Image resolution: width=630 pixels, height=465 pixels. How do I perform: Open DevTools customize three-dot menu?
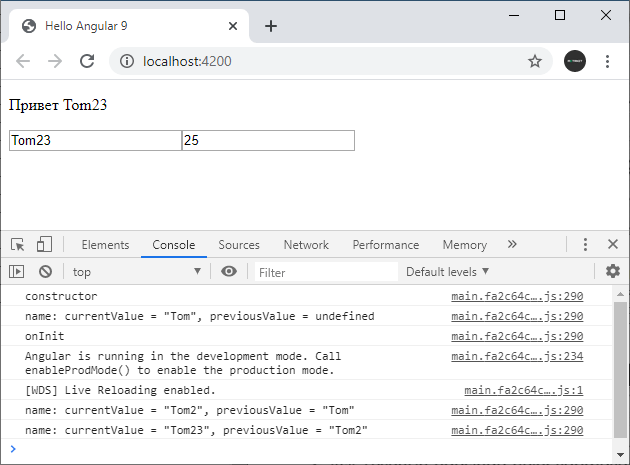point(586,244)
